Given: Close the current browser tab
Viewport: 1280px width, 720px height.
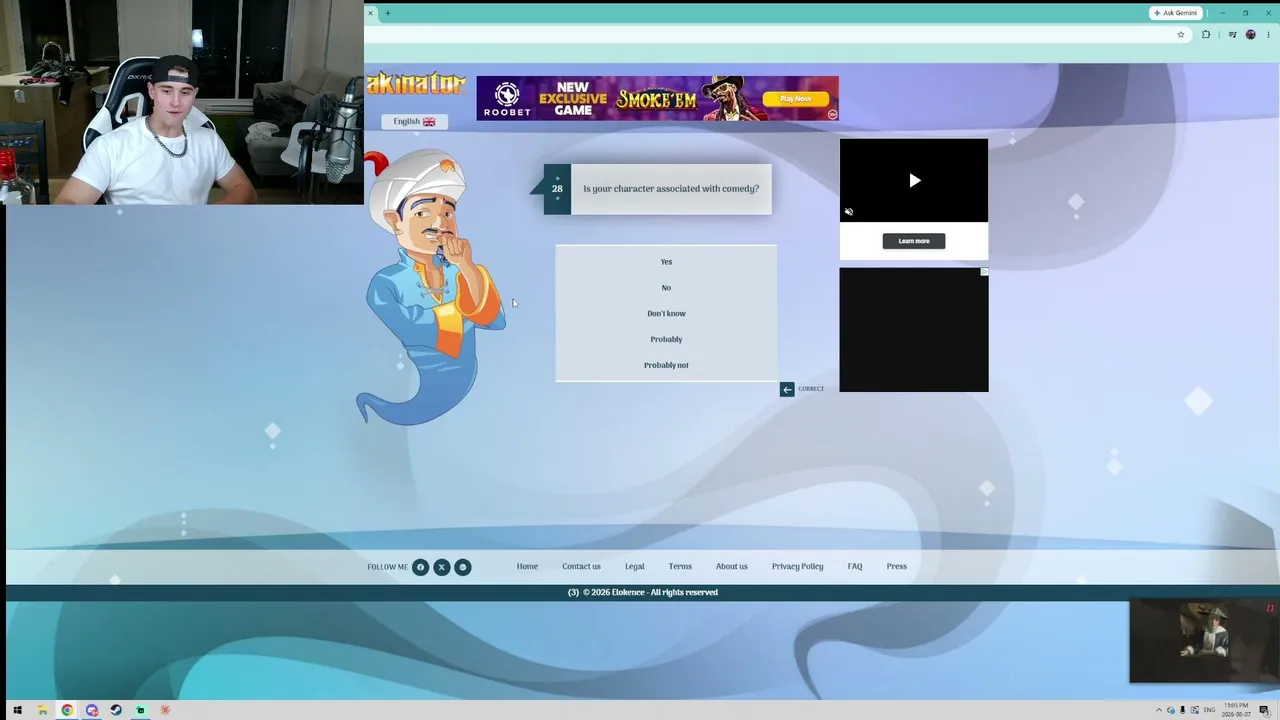Looking at the screenshot, I should (x=370, y=13).
